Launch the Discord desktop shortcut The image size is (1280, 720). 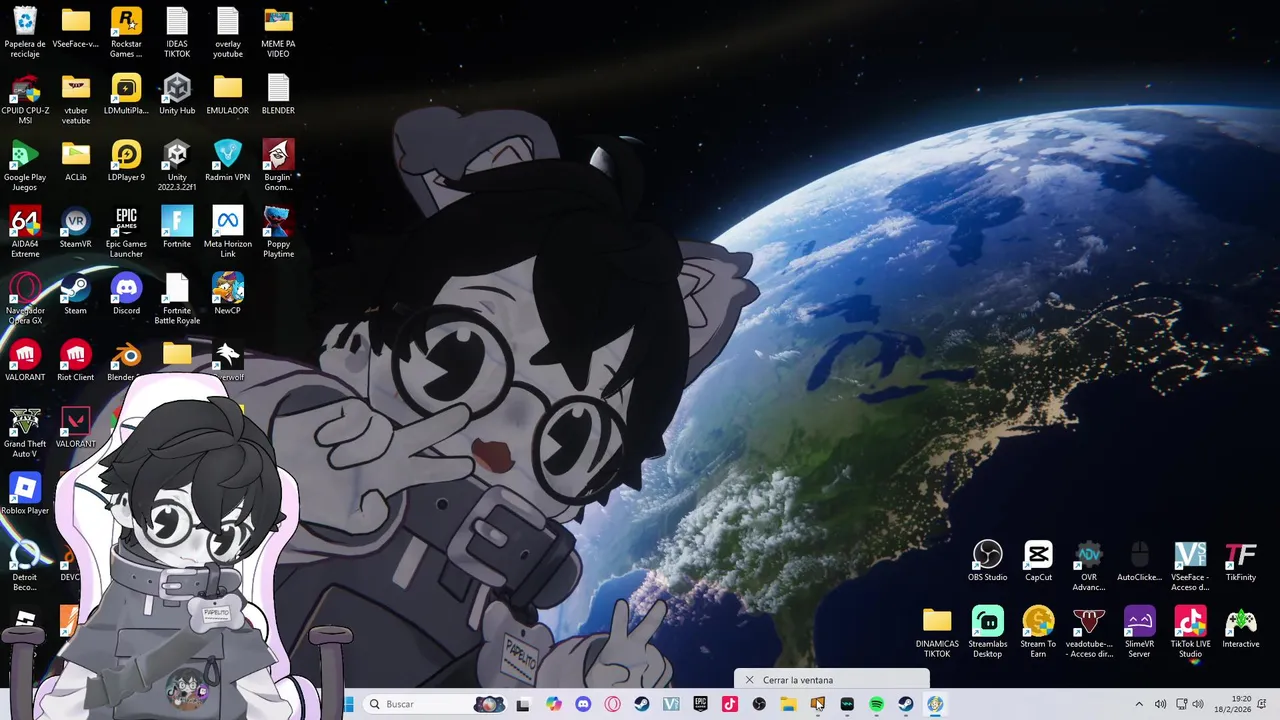(126, 294)
